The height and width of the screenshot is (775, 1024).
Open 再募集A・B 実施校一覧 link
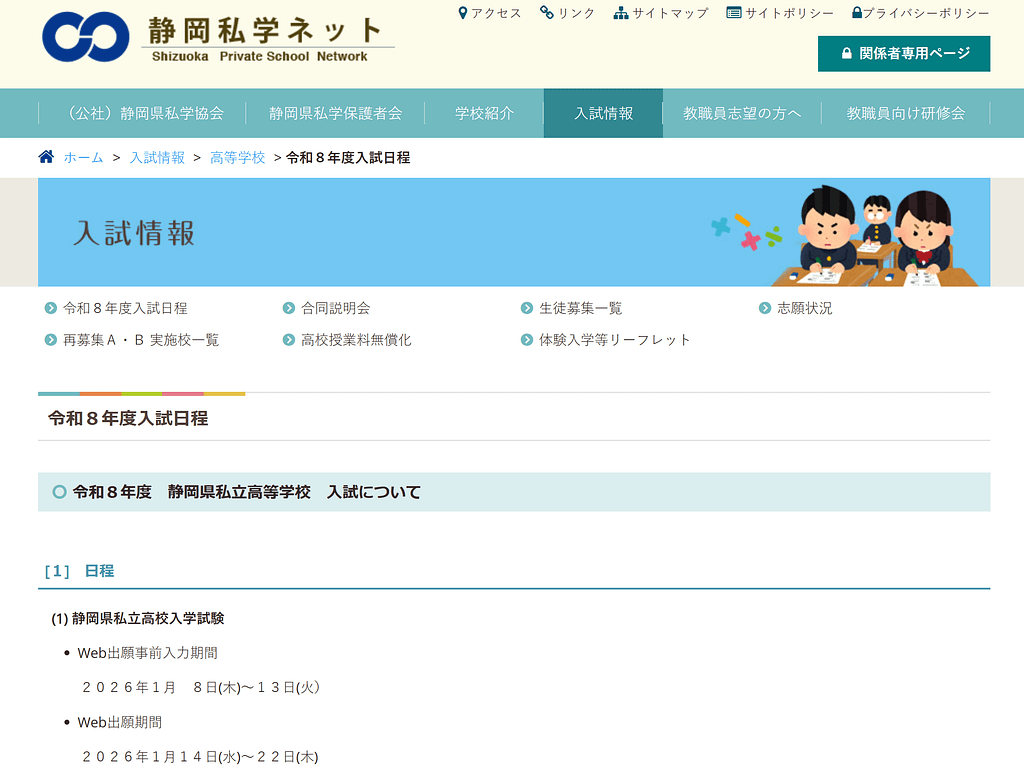pos(140,340)
